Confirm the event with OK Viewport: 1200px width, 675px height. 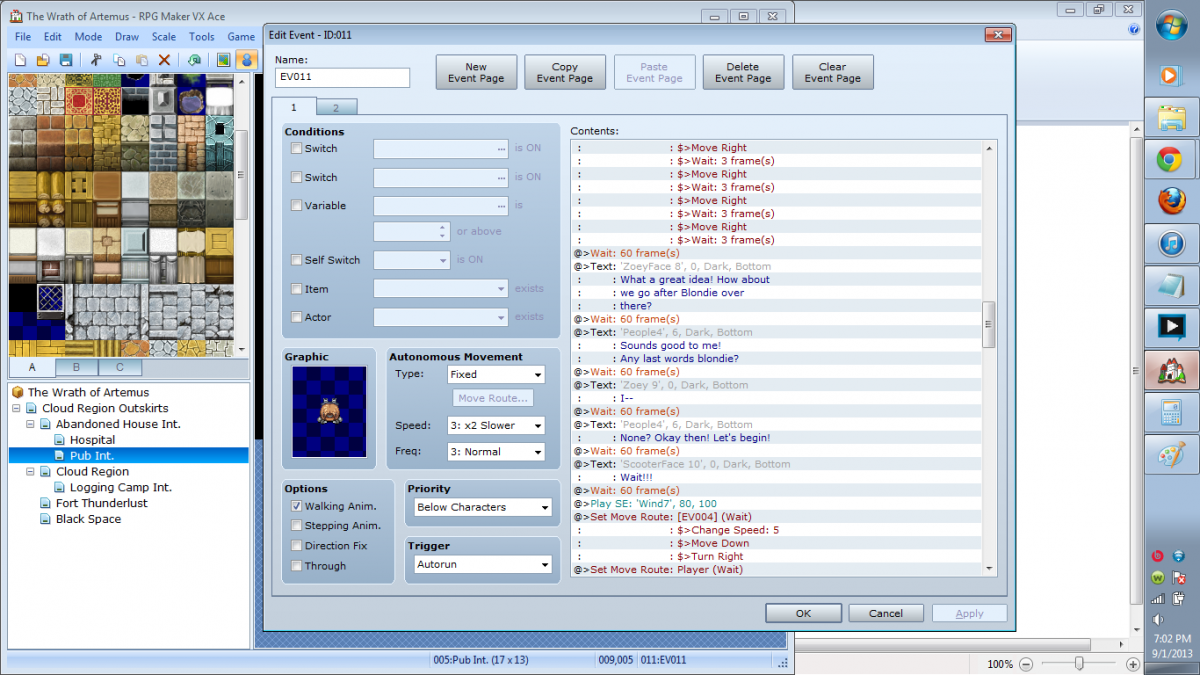[804, 613]
